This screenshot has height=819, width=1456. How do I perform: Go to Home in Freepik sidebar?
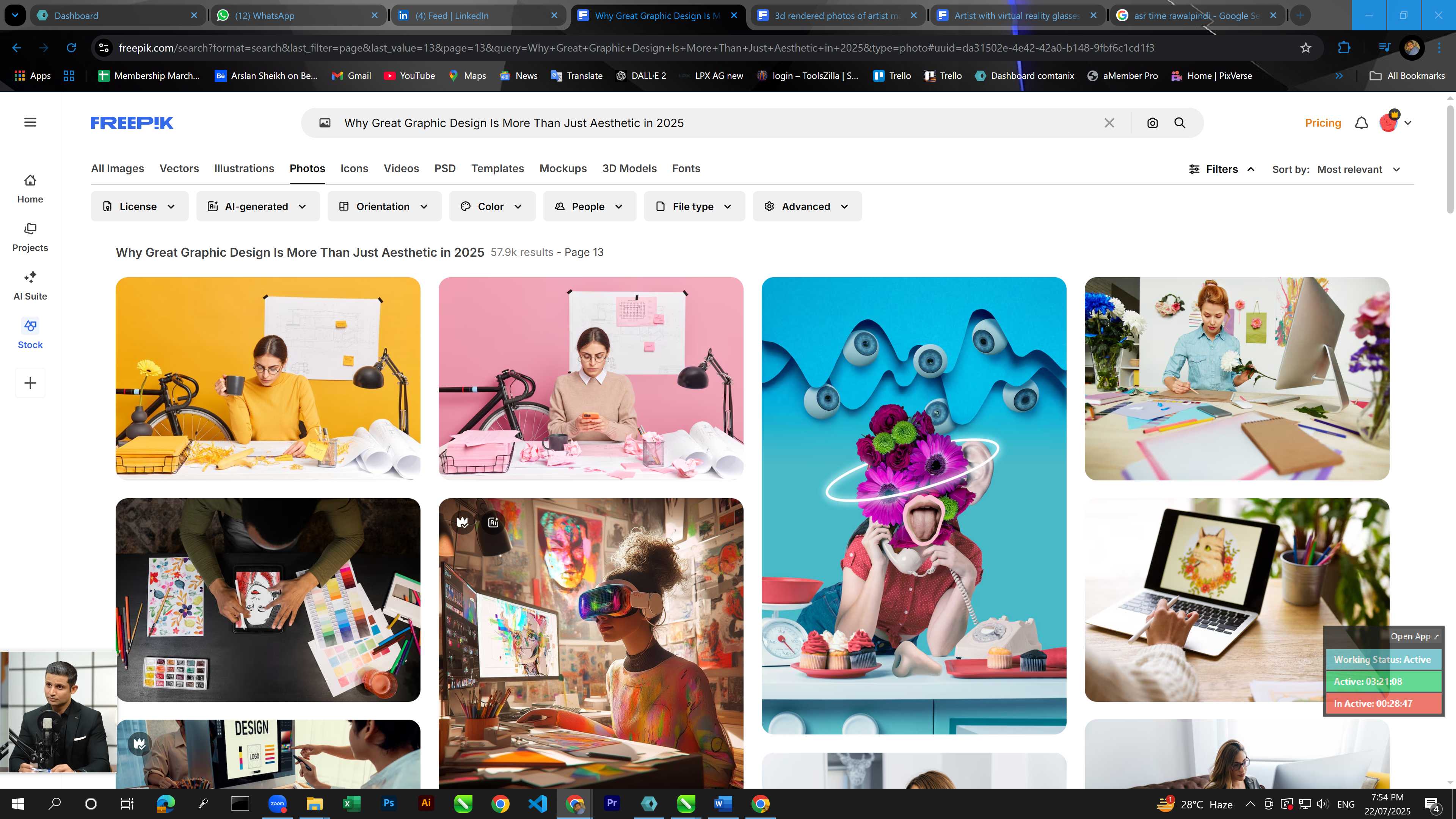30,189
